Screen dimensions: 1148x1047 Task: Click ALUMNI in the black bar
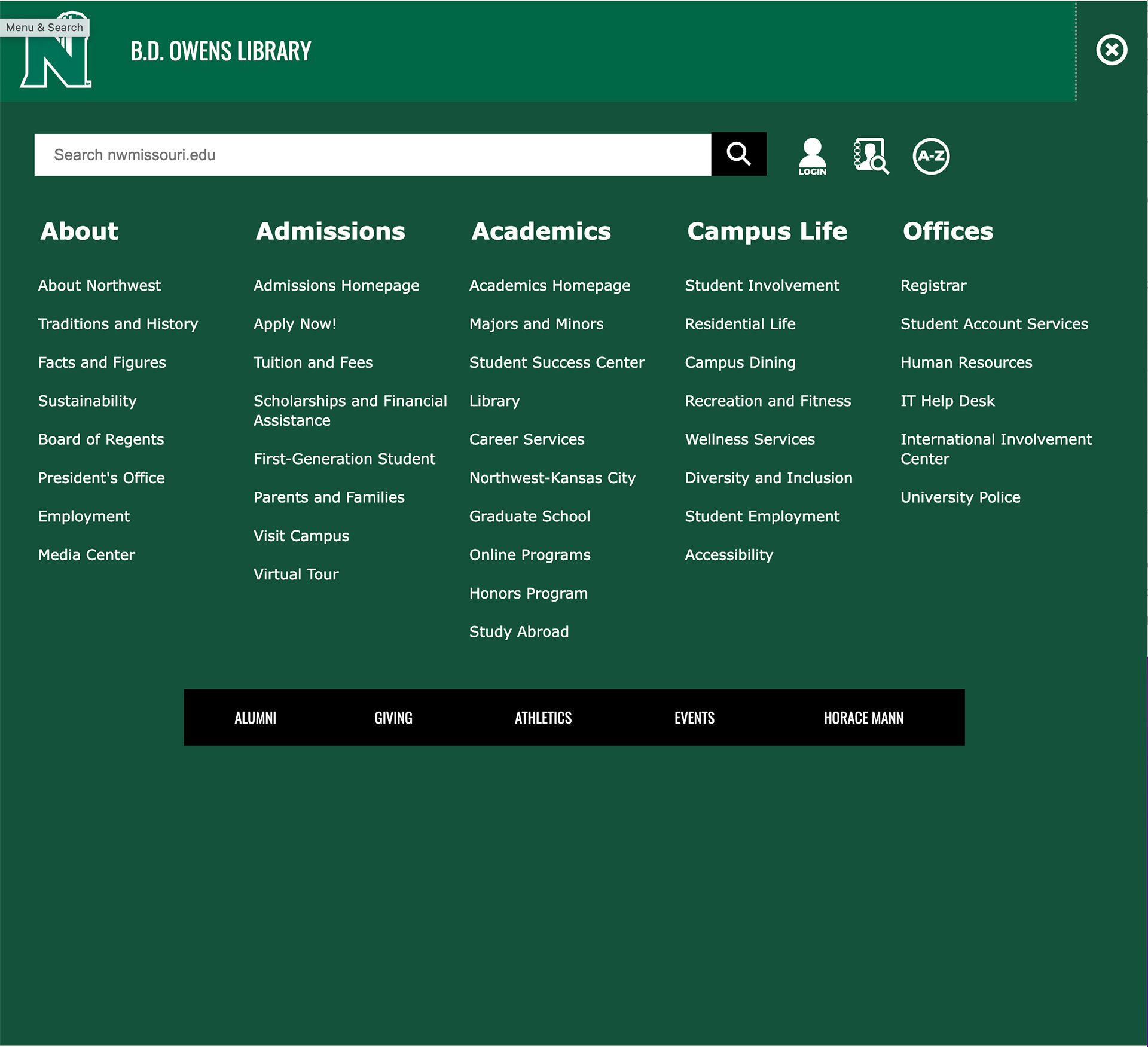(255, 718)
